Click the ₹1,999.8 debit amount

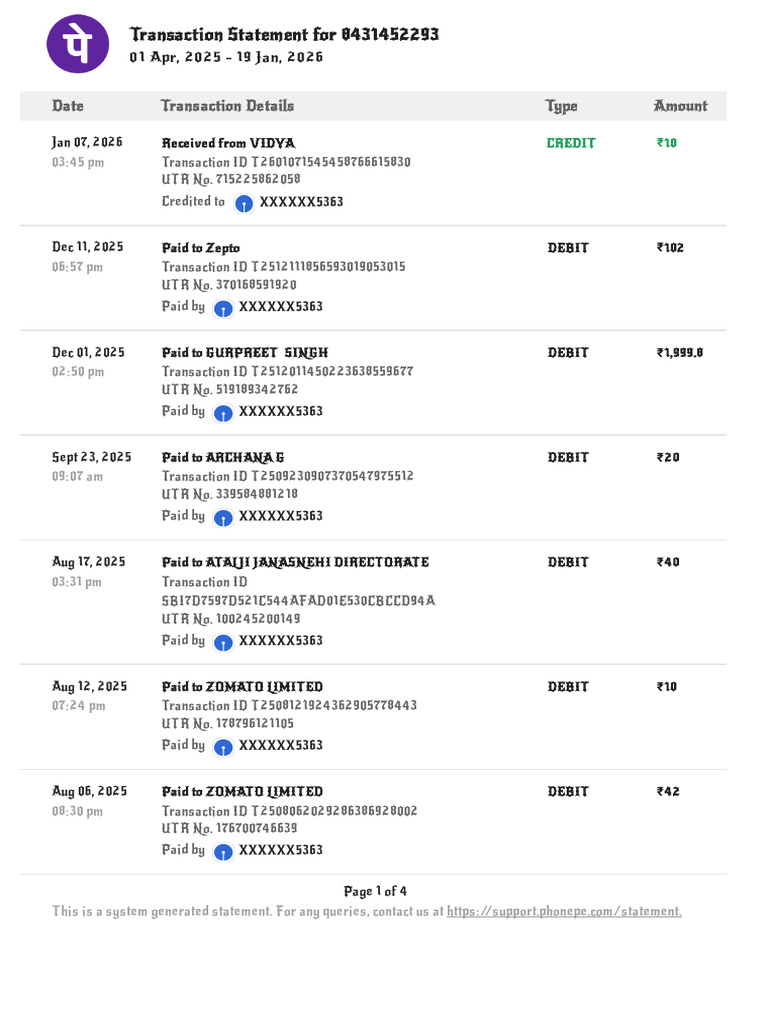(x=680, y=353)
